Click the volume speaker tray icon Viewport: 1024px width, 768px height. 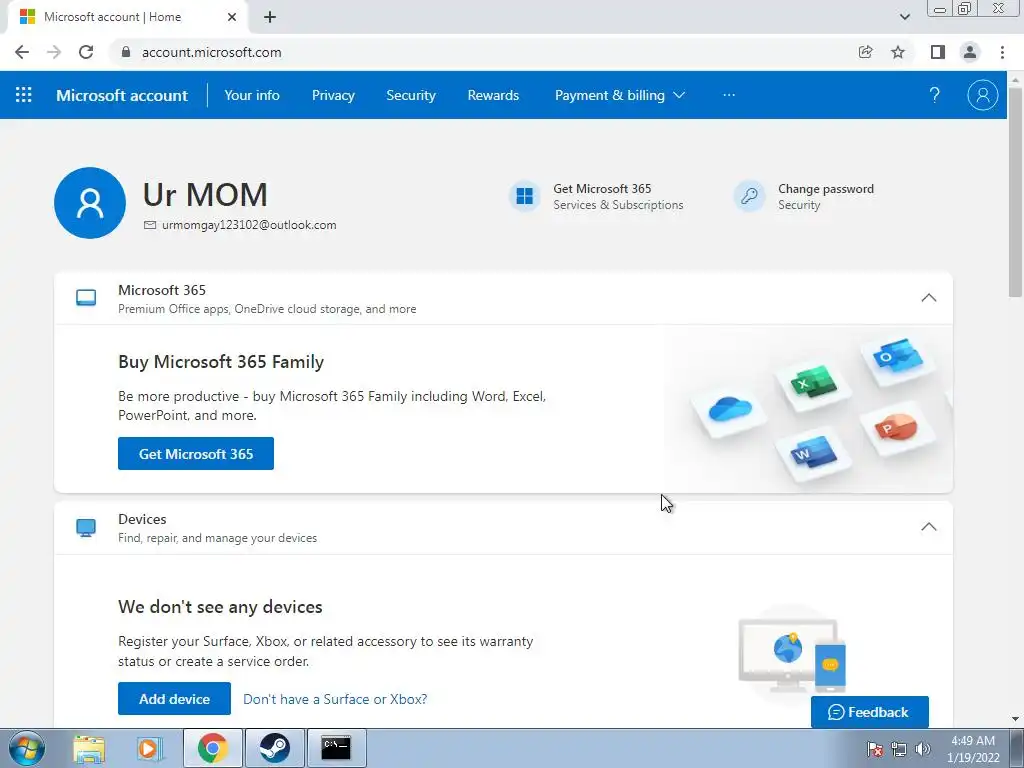[x=923, y=749]
